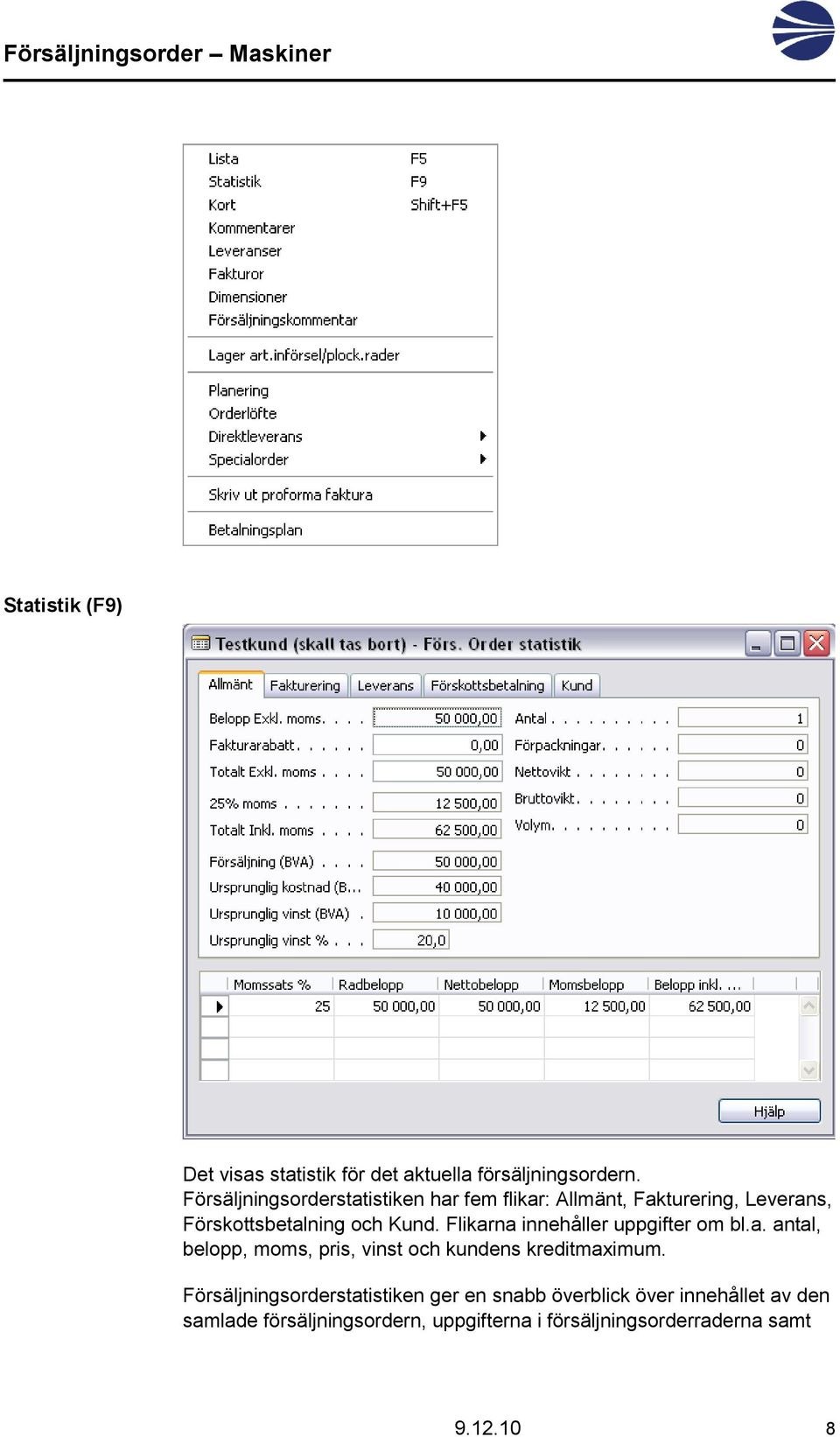Viewport: 840px width, 1437px height.
Task: Open the Leverans tab
Action: [x=385, y=685]
